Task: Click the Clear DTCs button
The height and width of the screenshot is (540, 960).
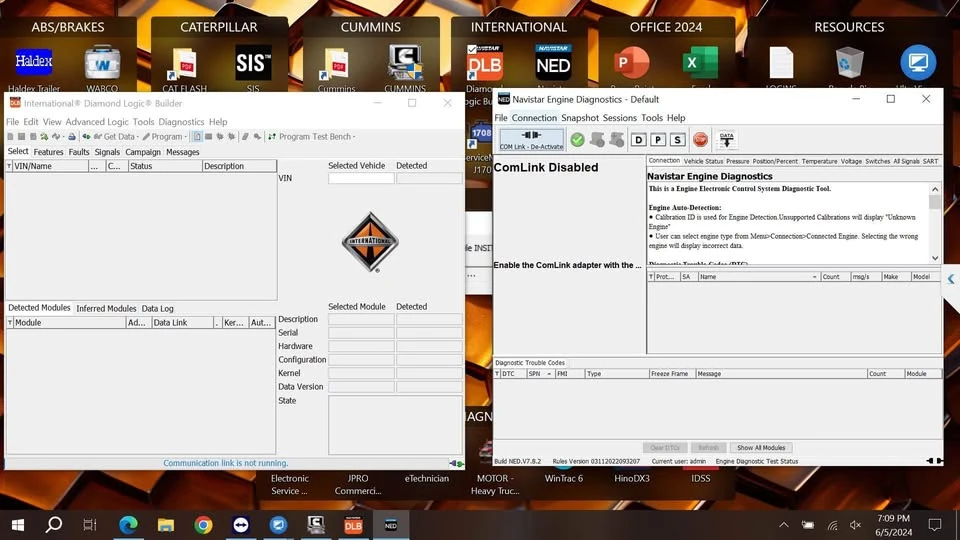Action: [x=665, y=448]
